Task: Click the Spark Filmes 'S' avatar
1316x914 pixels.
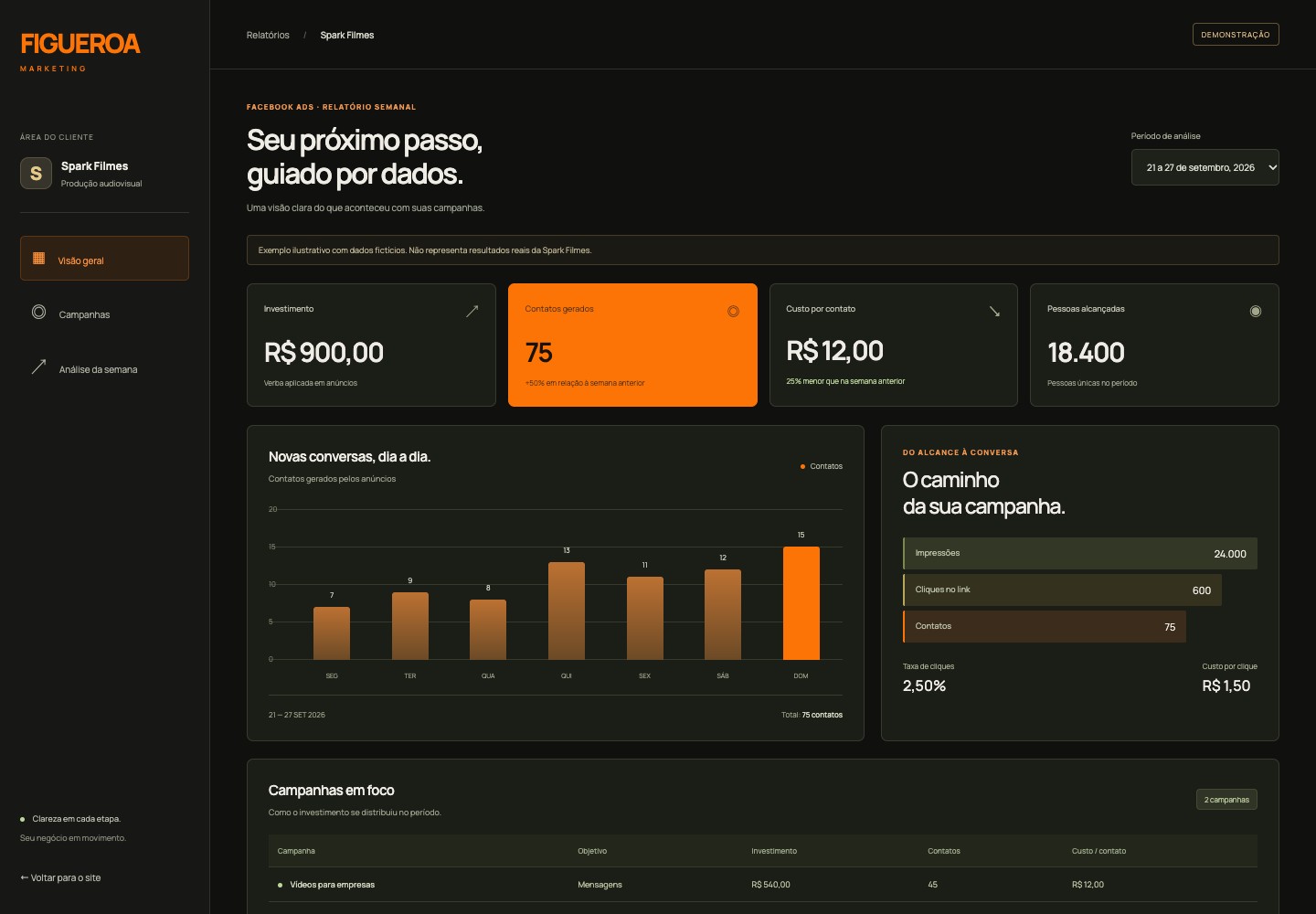Action: point(36,173)
